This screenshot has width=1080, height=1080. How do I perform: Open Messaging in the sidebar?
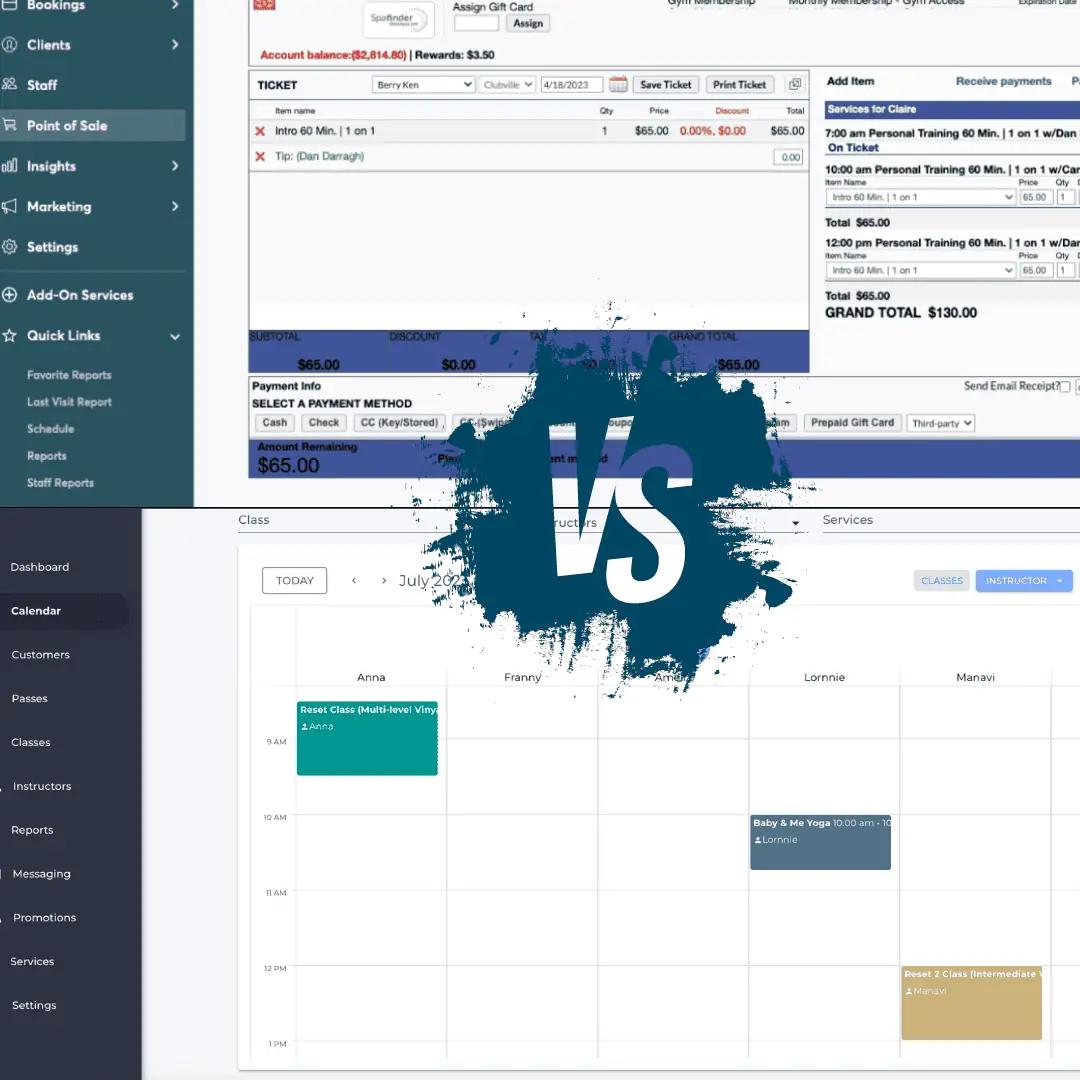click(x=41, y=874)
